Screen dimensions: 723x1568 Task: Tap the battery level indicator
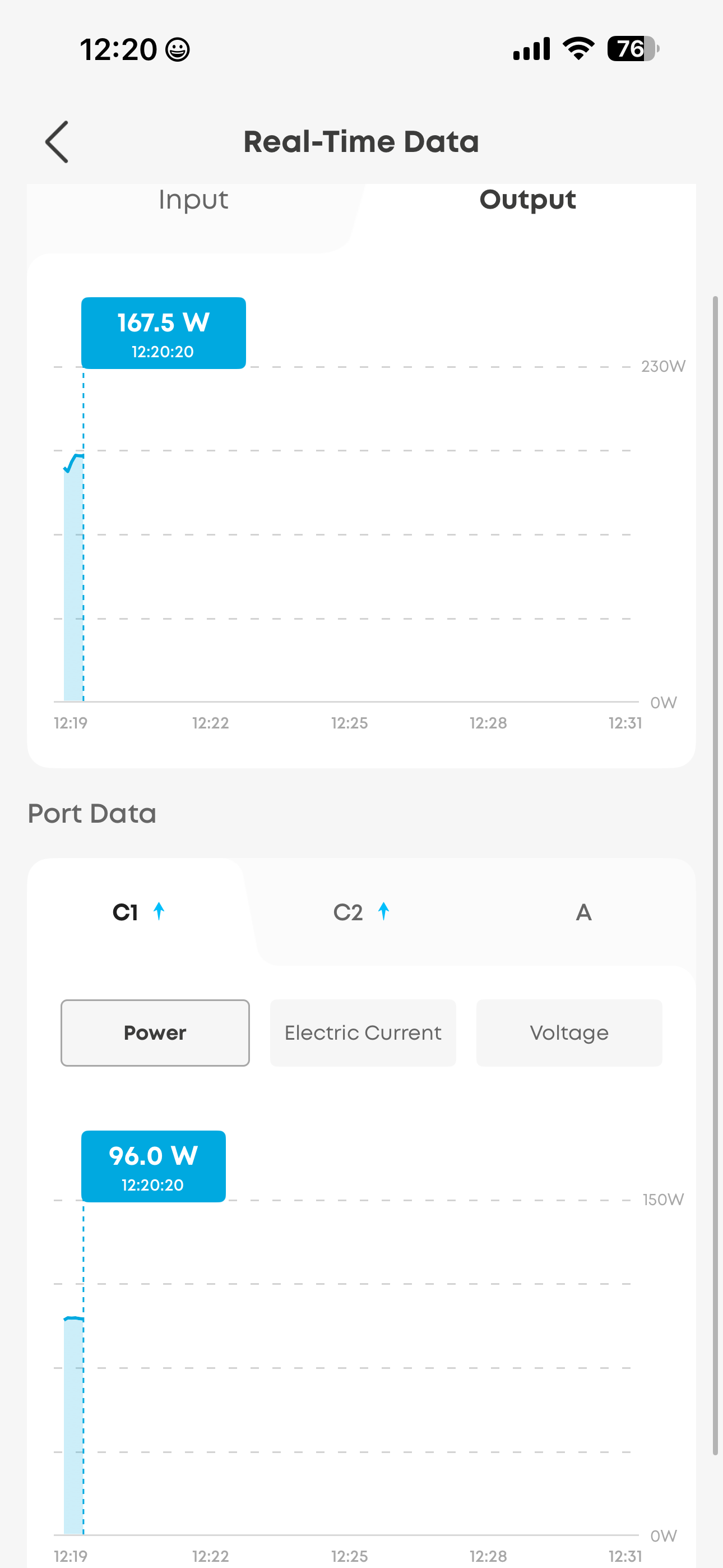(632, 49)
